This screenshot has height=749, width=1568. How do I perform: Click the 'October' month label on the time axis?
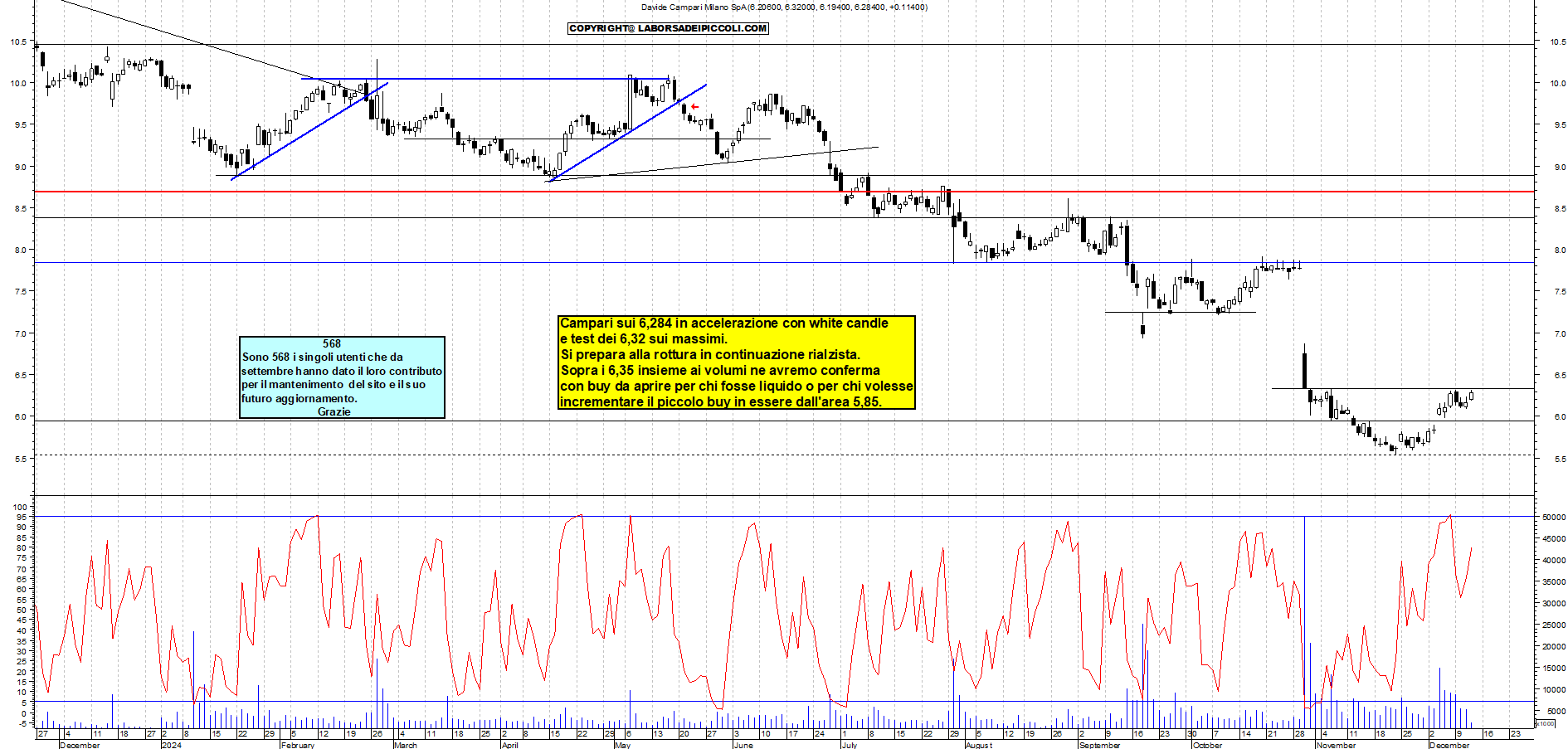click(1207, 745)
